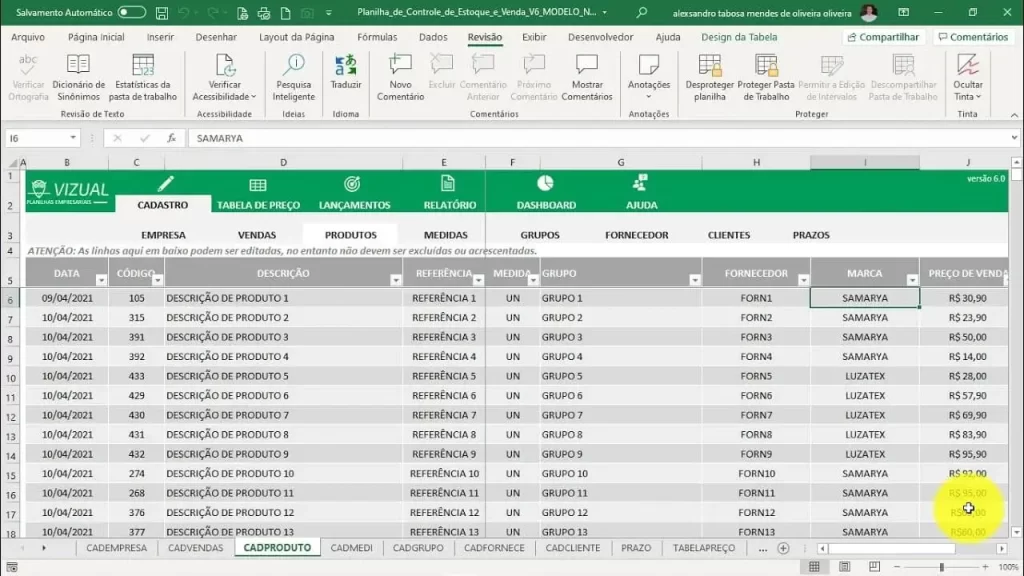Image resolution: width=1024 pixels, height=576 pixels.
Task: Click the zoom slider handle
Action: [941, 567]
